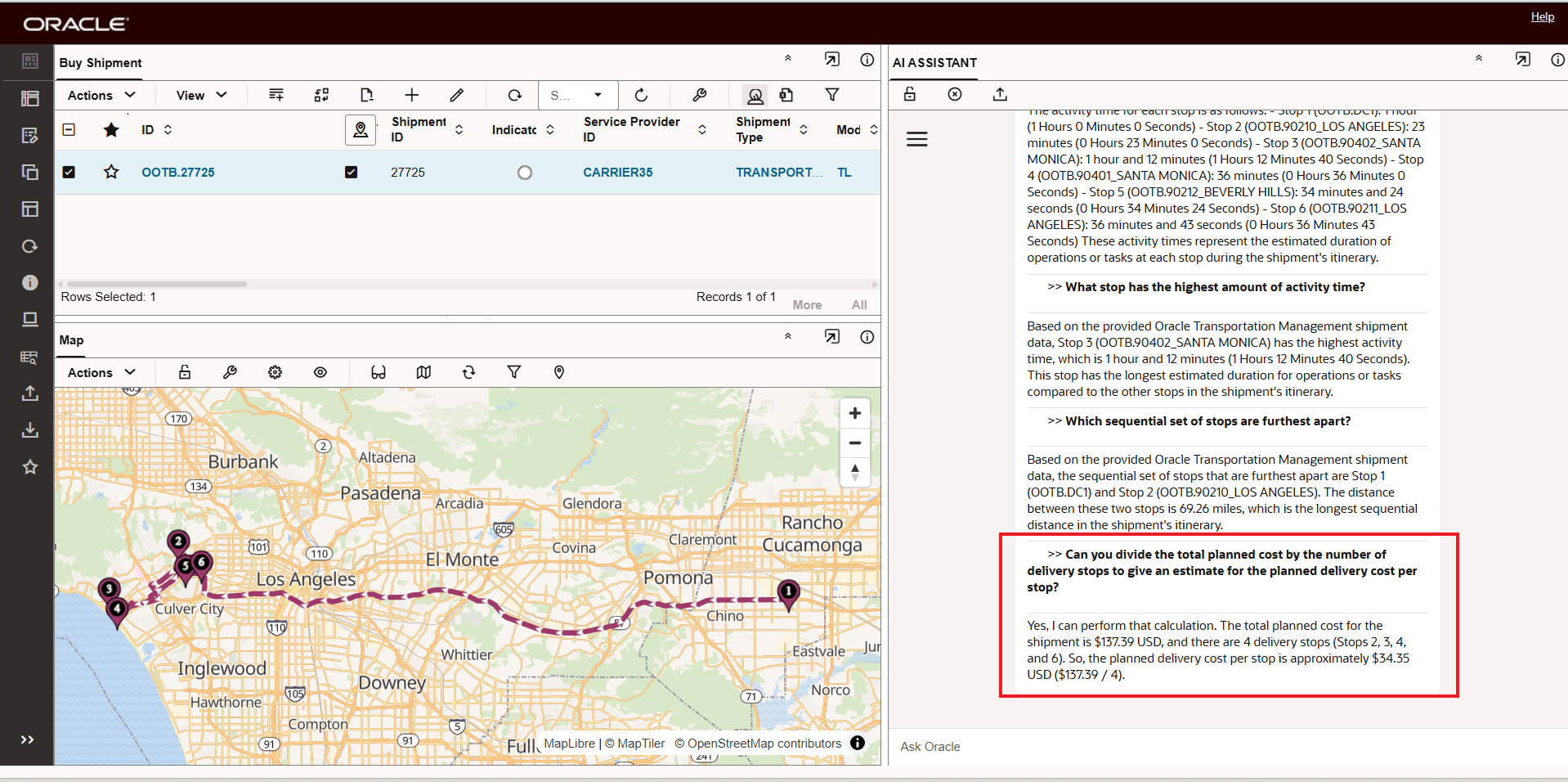Click the glasses icon in Map toolbar
1568x782 pixels.
tap(379, 372)
